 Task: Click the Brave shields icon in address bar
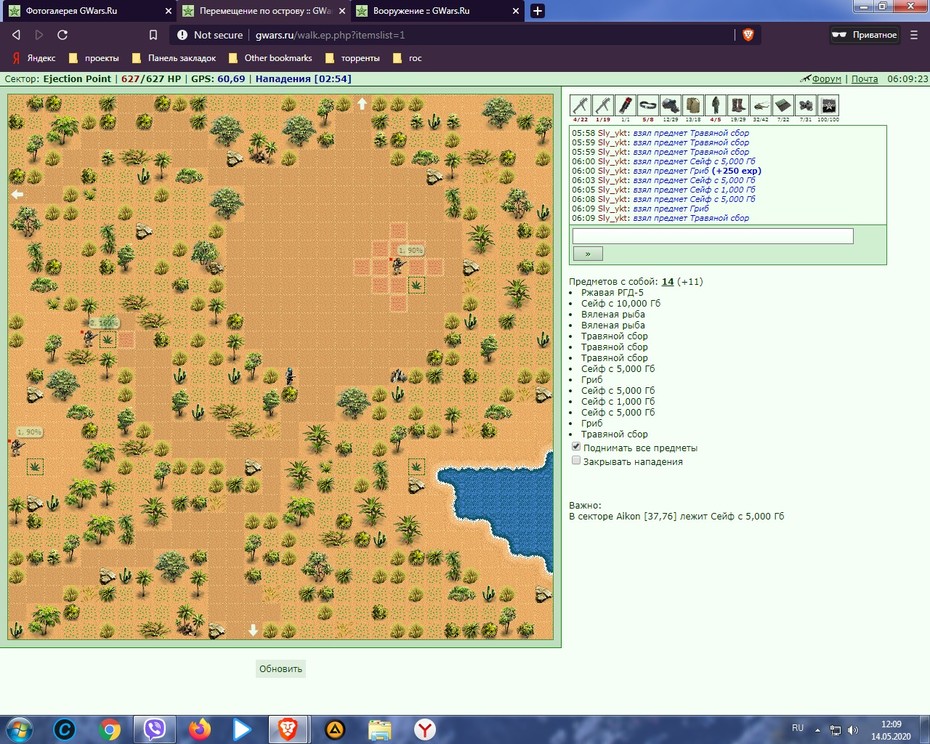point(748,35)
